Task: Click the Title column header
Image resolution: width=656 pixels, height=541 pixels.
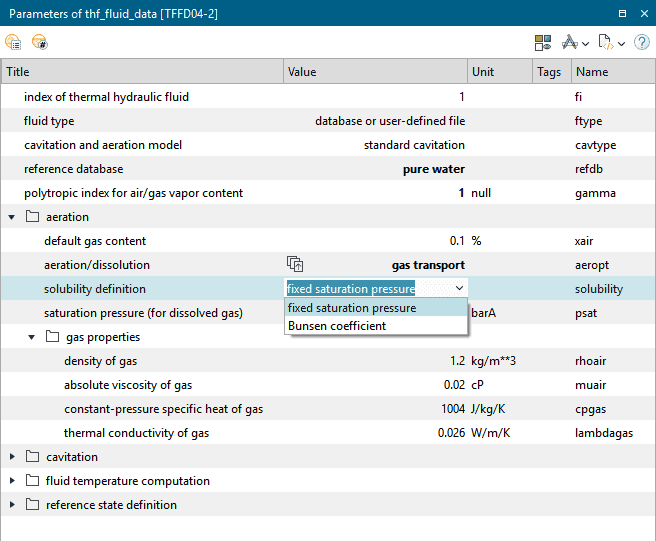Action: [x=142, y=72]
